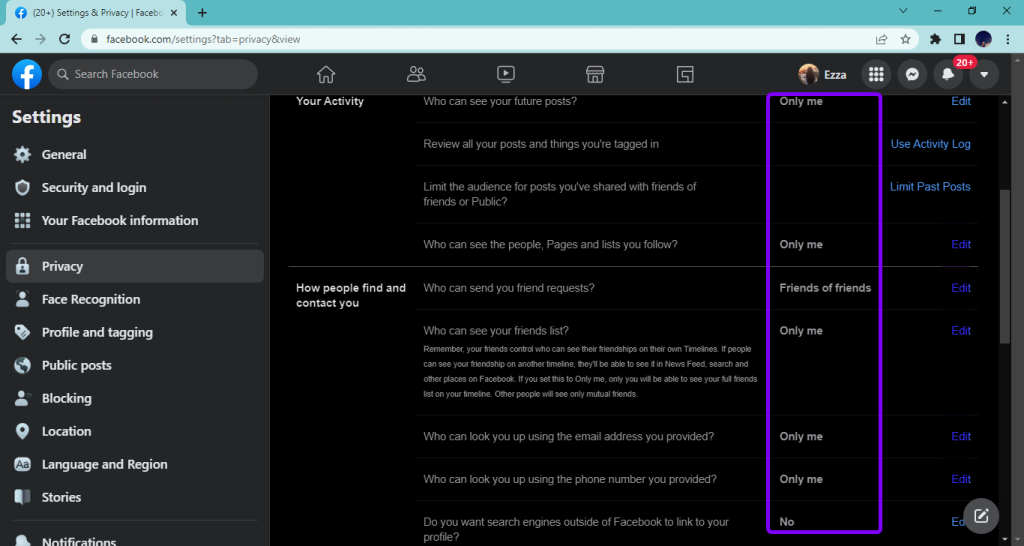1024x546 pixels.
Task: Bookmark this page with star icon
Action: 905,39
